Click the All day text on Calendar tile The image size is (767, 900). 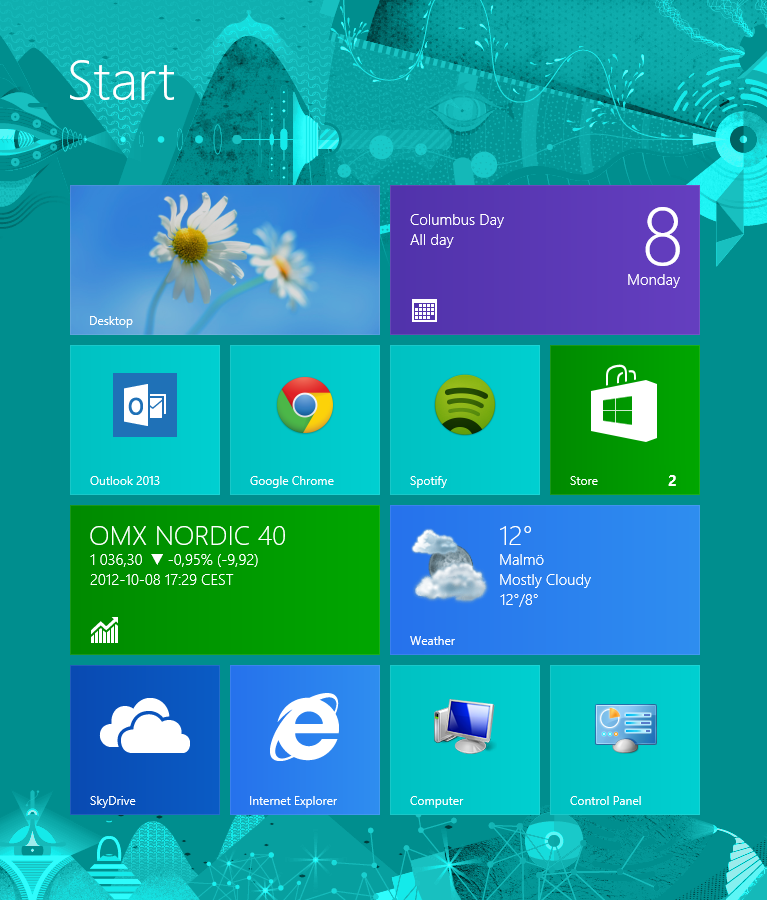tap(432, 240)
